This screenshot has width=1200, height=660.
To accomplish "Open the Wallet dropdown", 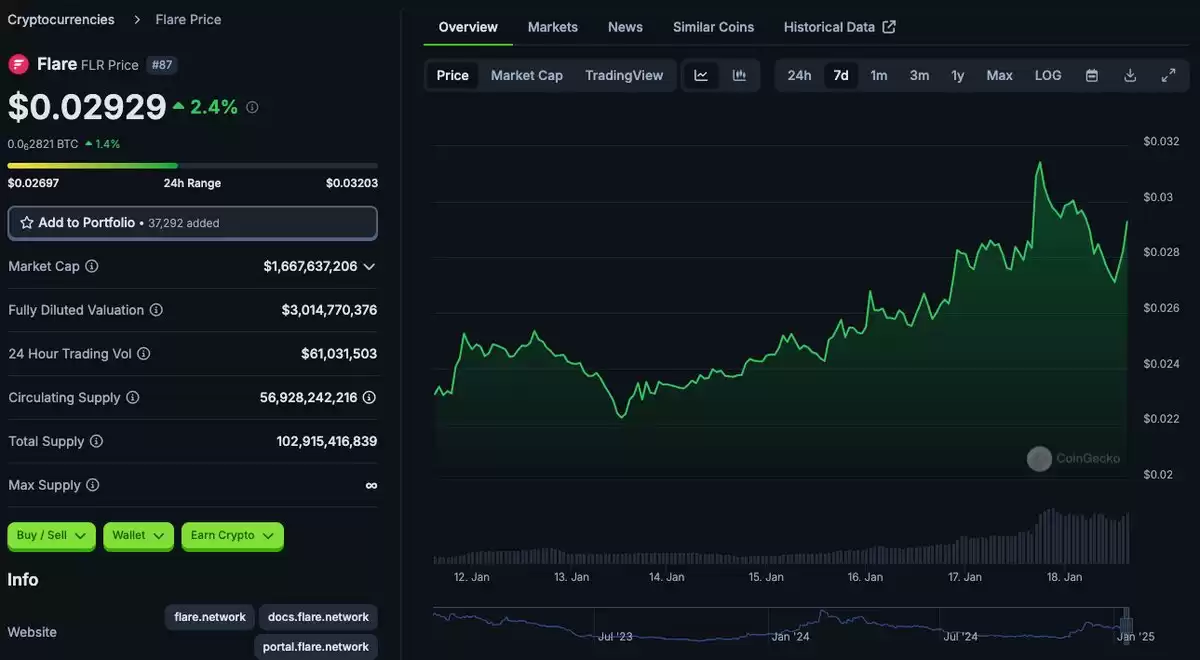I will coord(138,536).
